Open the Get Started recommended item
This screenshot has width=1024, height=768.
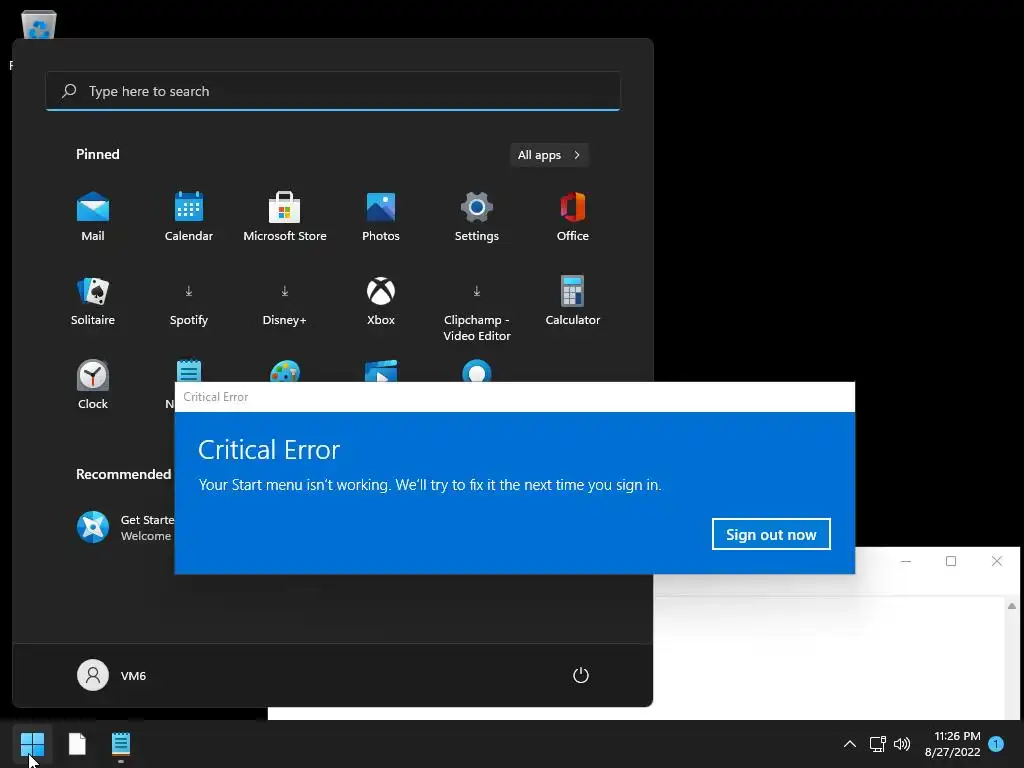tap(125, 528)
